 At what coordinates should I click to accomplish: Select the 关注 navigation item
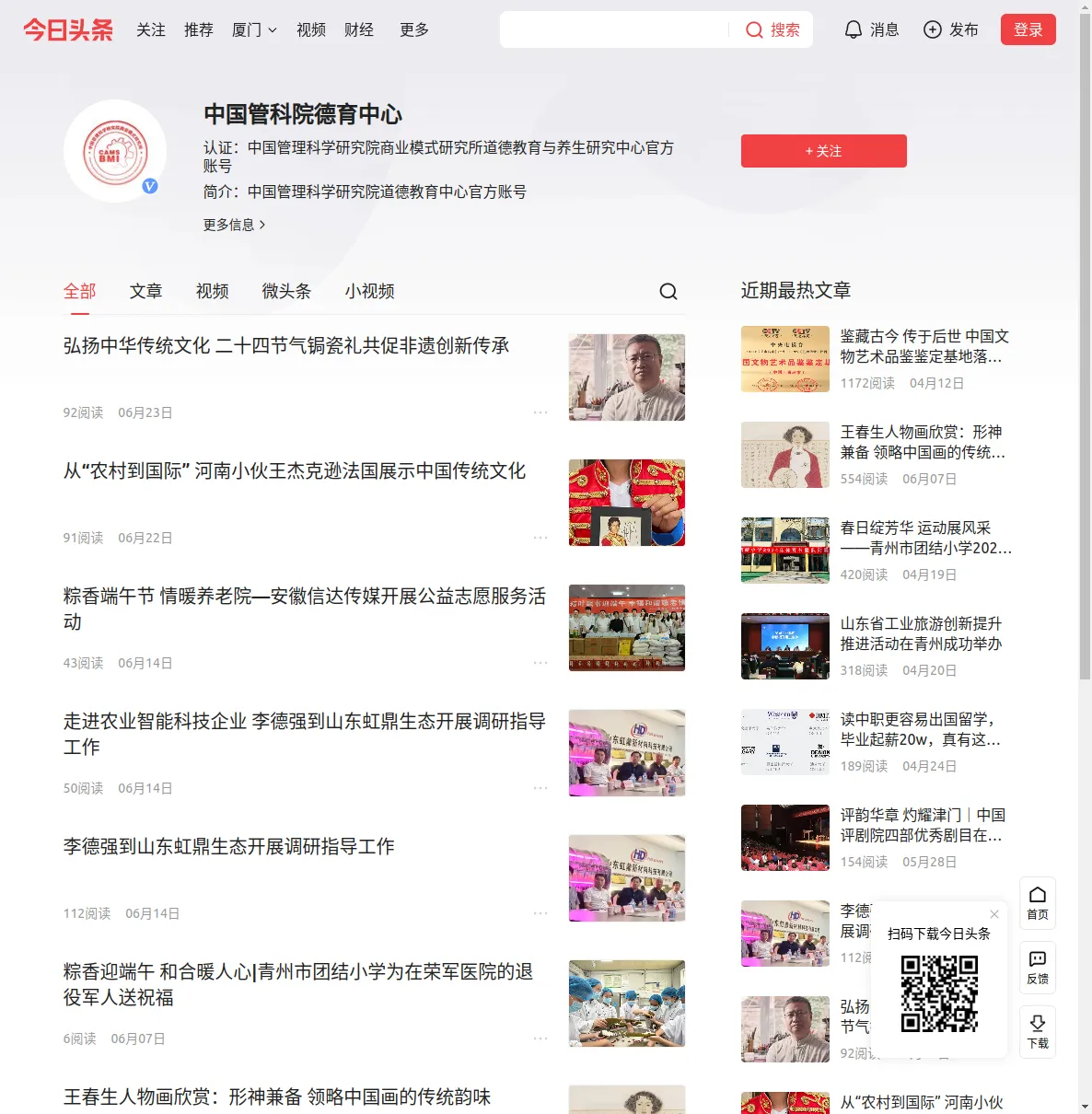[151, 29]
